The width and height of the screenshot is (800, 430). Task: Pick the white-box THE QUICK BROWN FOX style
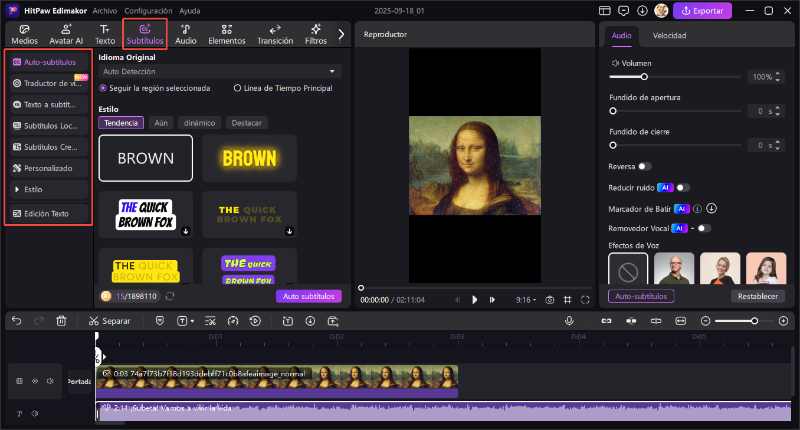pyautogui.click(x=145, y=215)
